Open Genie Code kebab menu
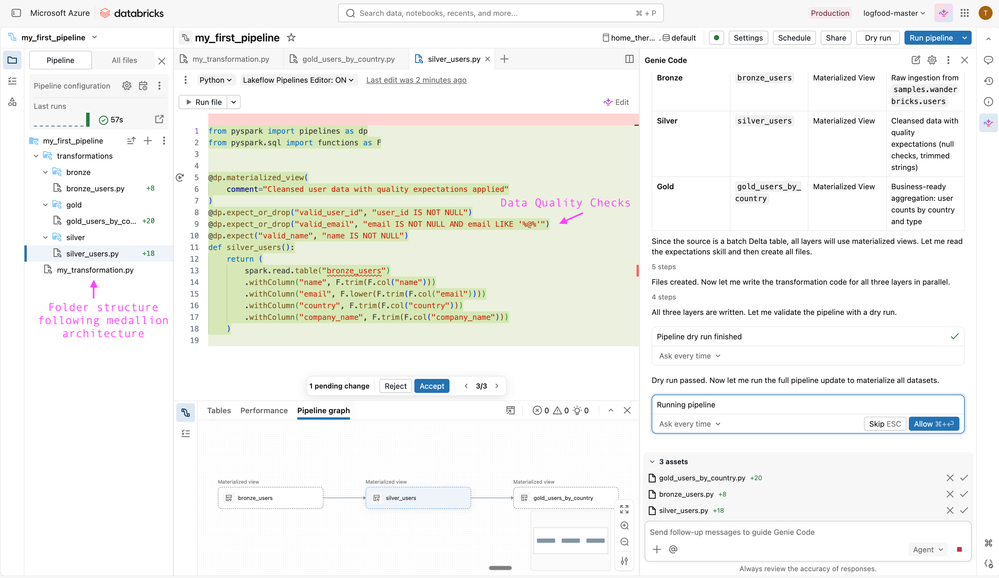 (x=948, y=60)
